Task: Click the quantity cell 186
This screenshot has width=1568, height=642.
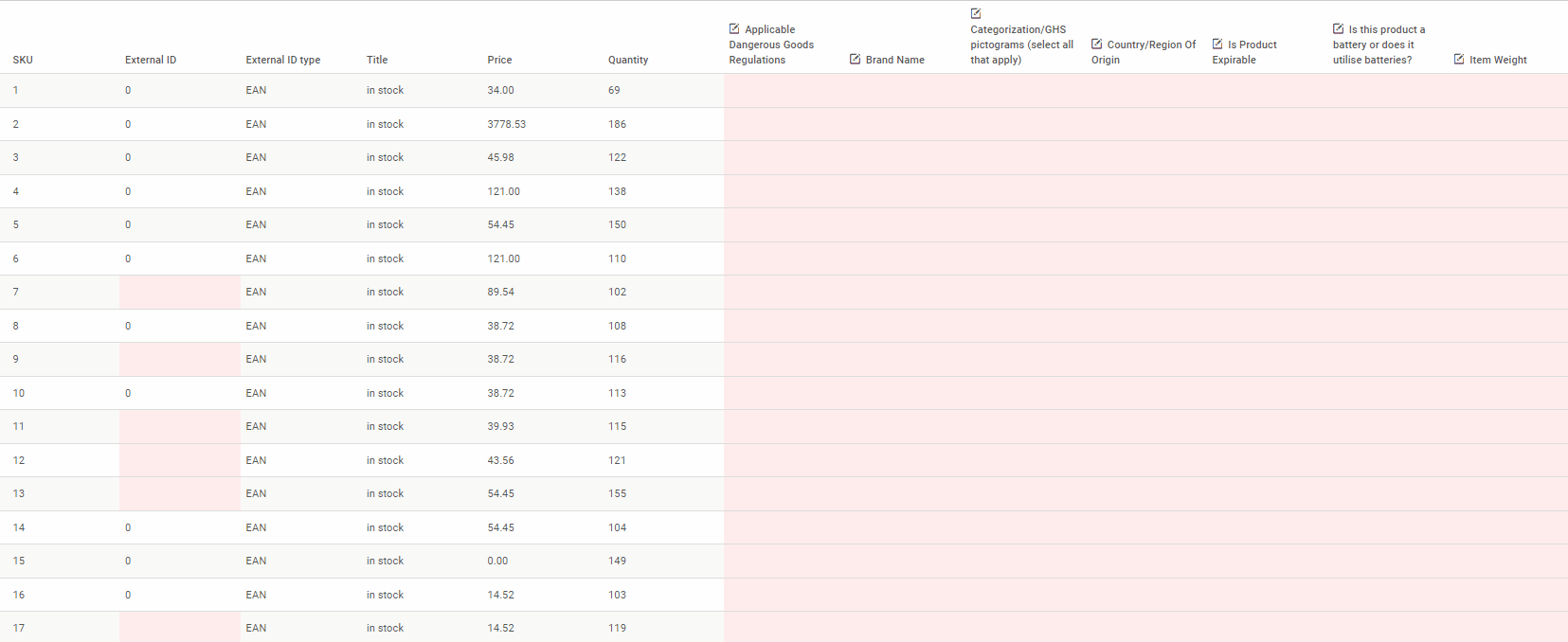Action: click(x=618, y=124)
